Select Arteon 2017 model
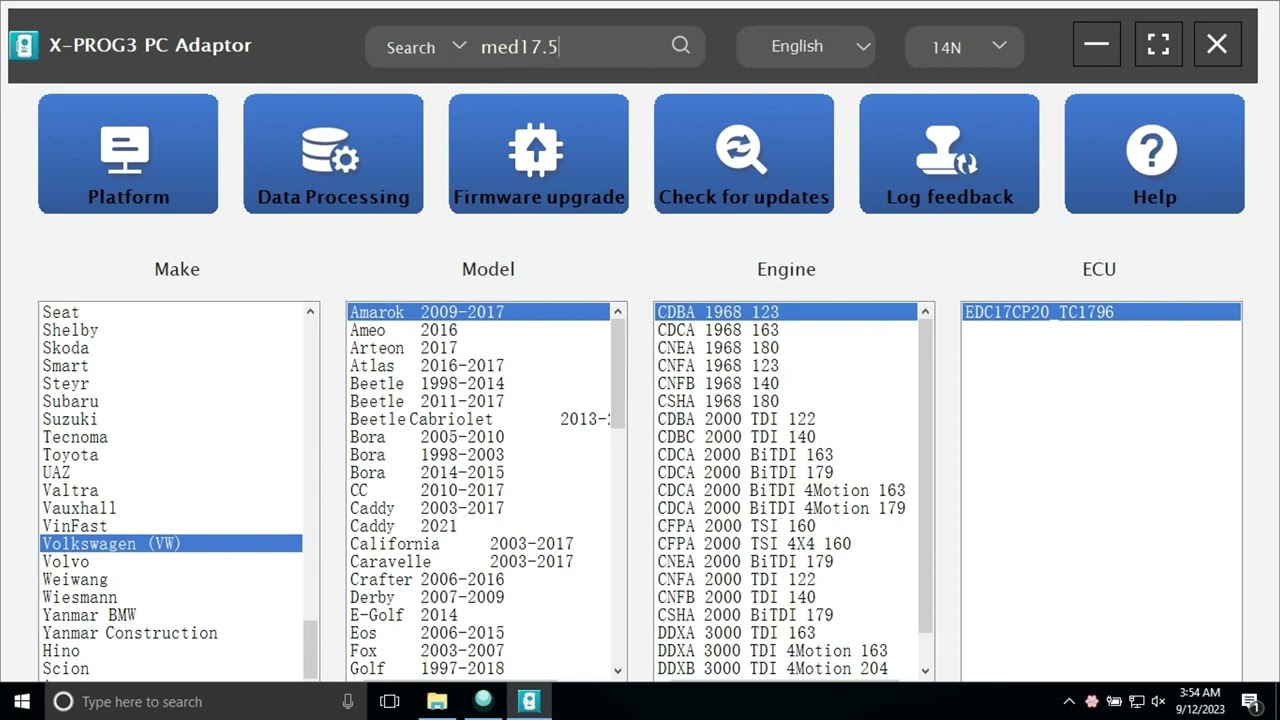Viewport: 1280px width, 720px height. click(478, 348)
